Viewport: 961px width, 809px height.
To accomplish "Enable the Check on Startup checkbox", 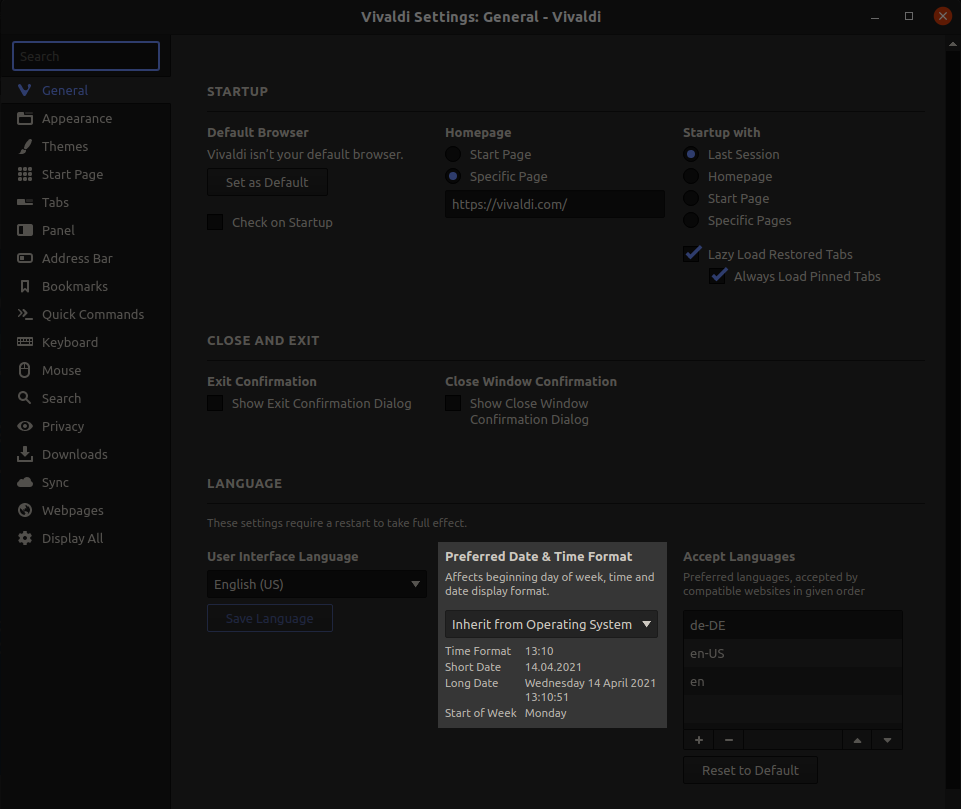I will coord(215,222).
